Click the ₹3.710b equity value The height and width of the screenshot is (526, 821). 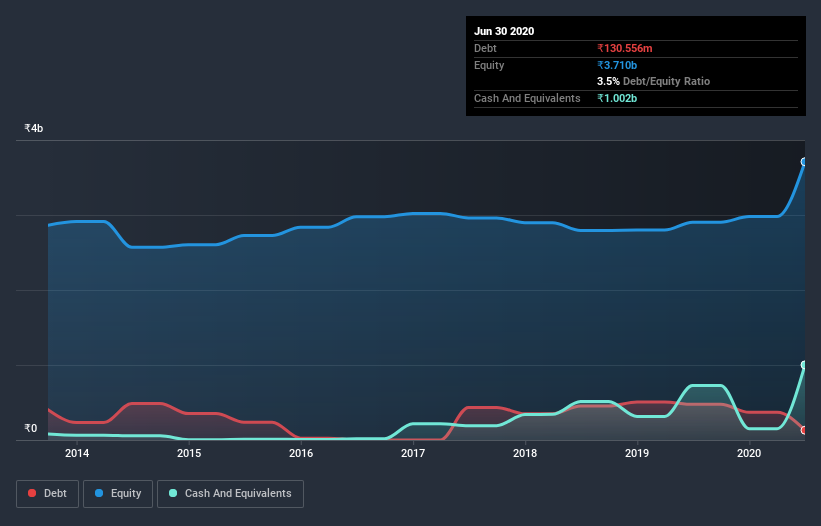(617, 65)
